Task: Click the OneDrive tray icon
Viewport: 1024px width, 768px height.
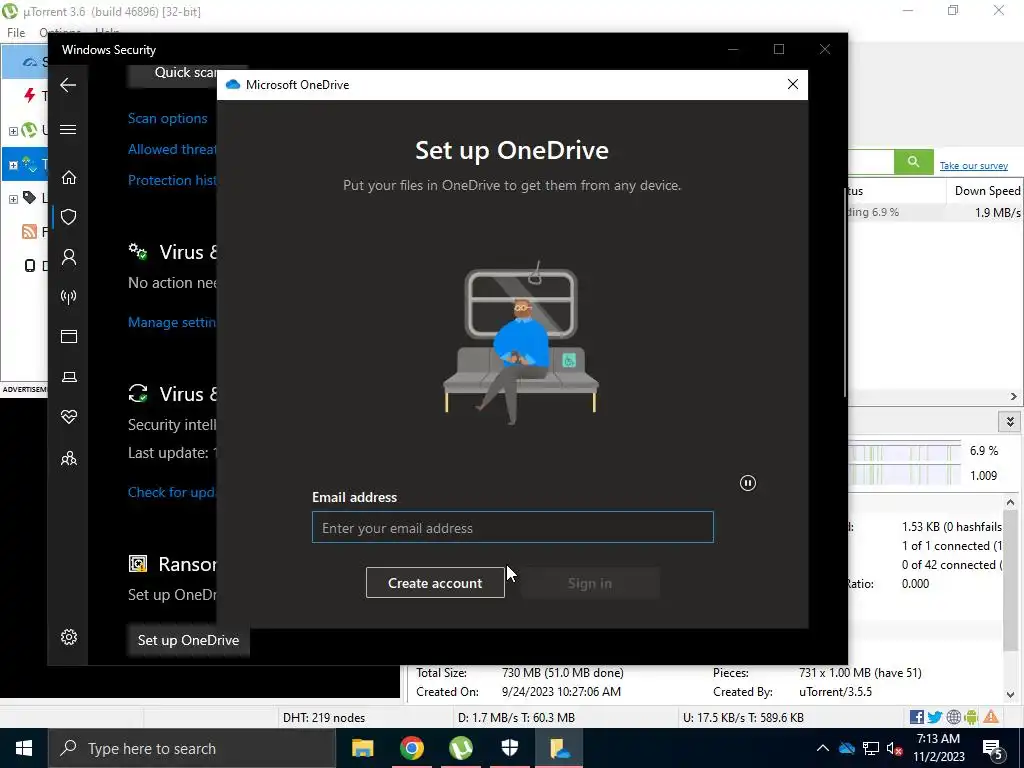Action: pos(847,748)
